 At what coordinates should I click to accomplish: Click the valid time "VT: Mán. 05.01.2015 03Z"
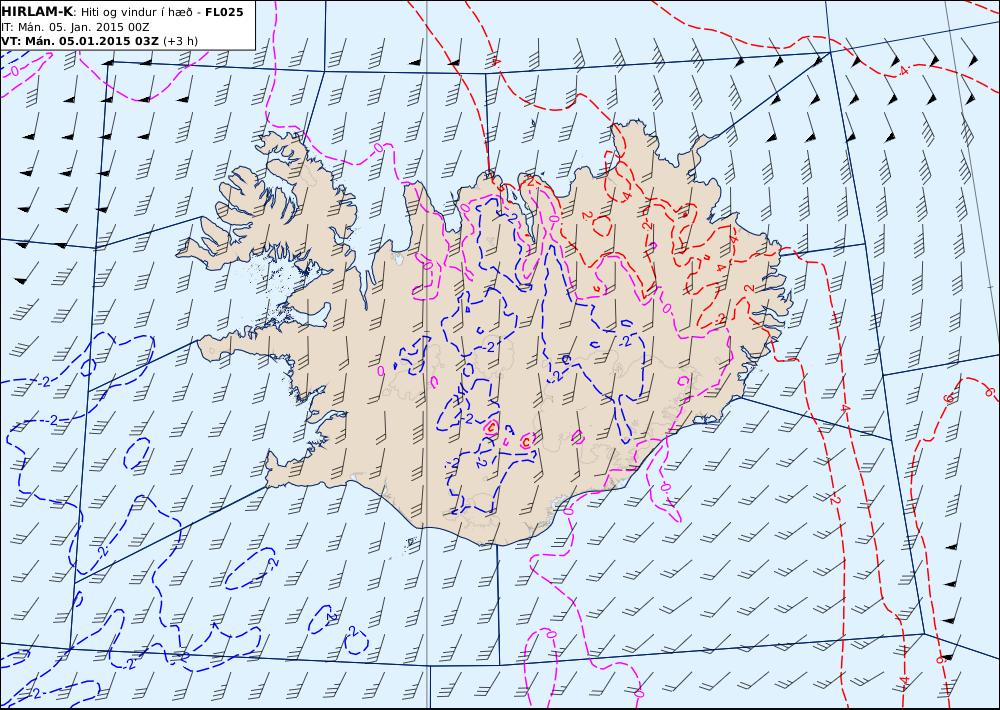(x=80, y=41)
